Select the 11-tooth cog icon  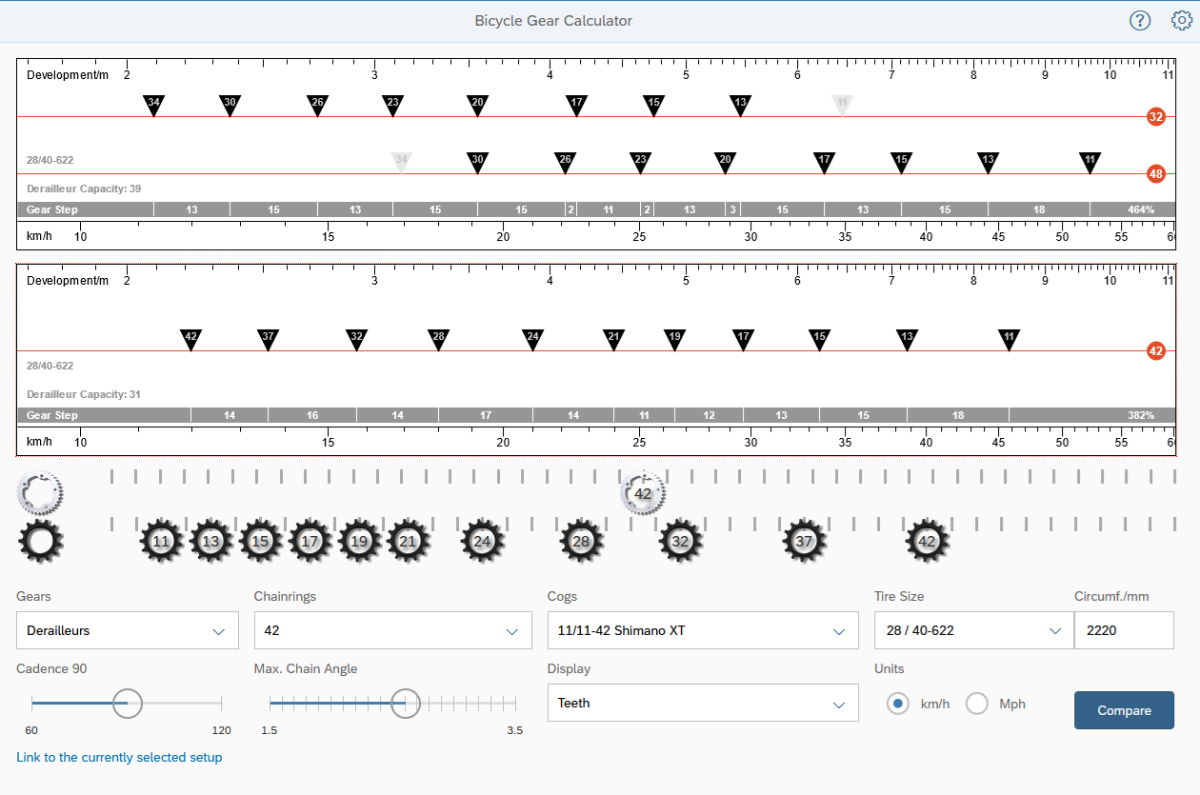point(161,541)
